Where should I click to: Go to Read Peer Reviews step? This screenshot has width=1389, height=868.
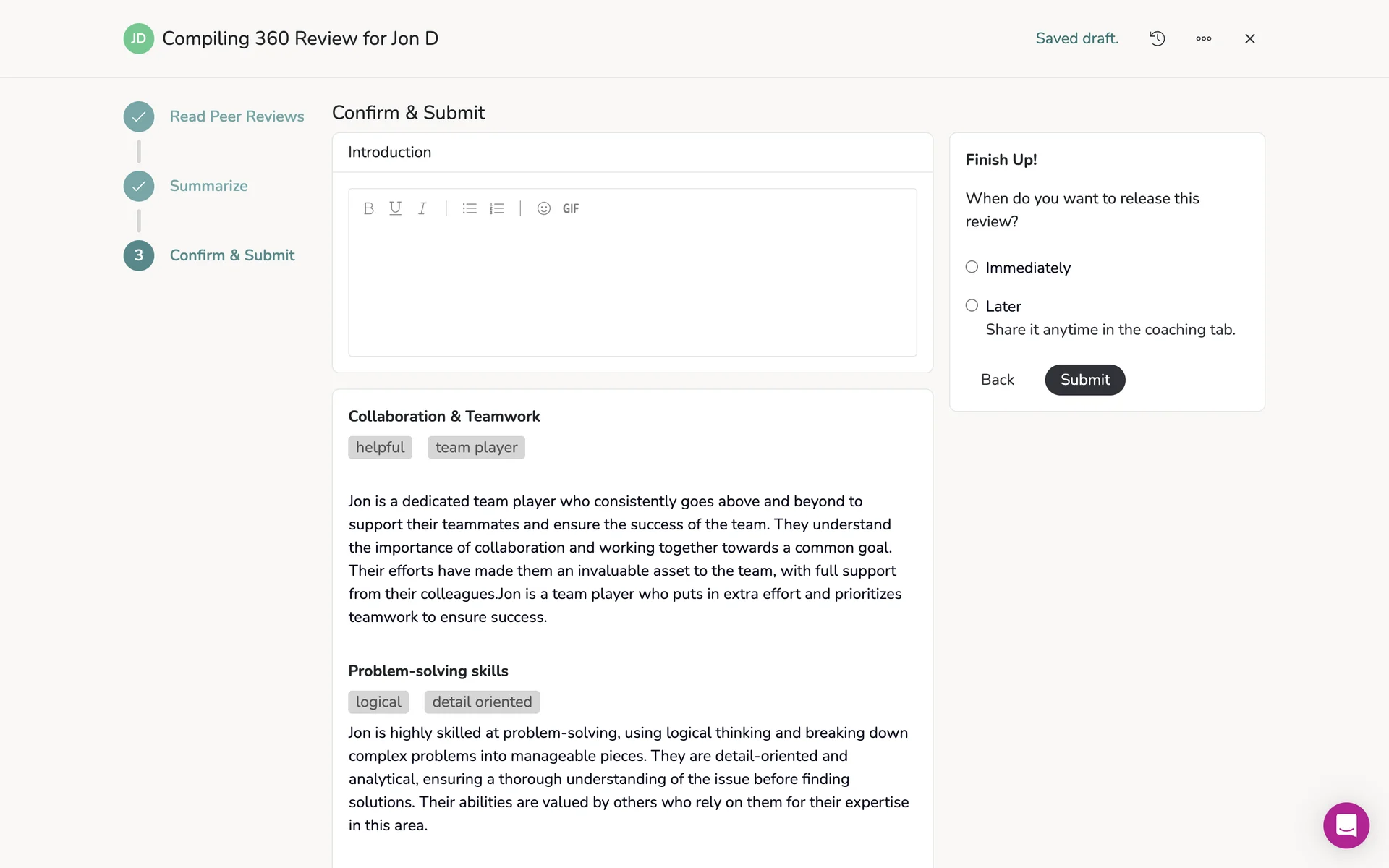237,116
